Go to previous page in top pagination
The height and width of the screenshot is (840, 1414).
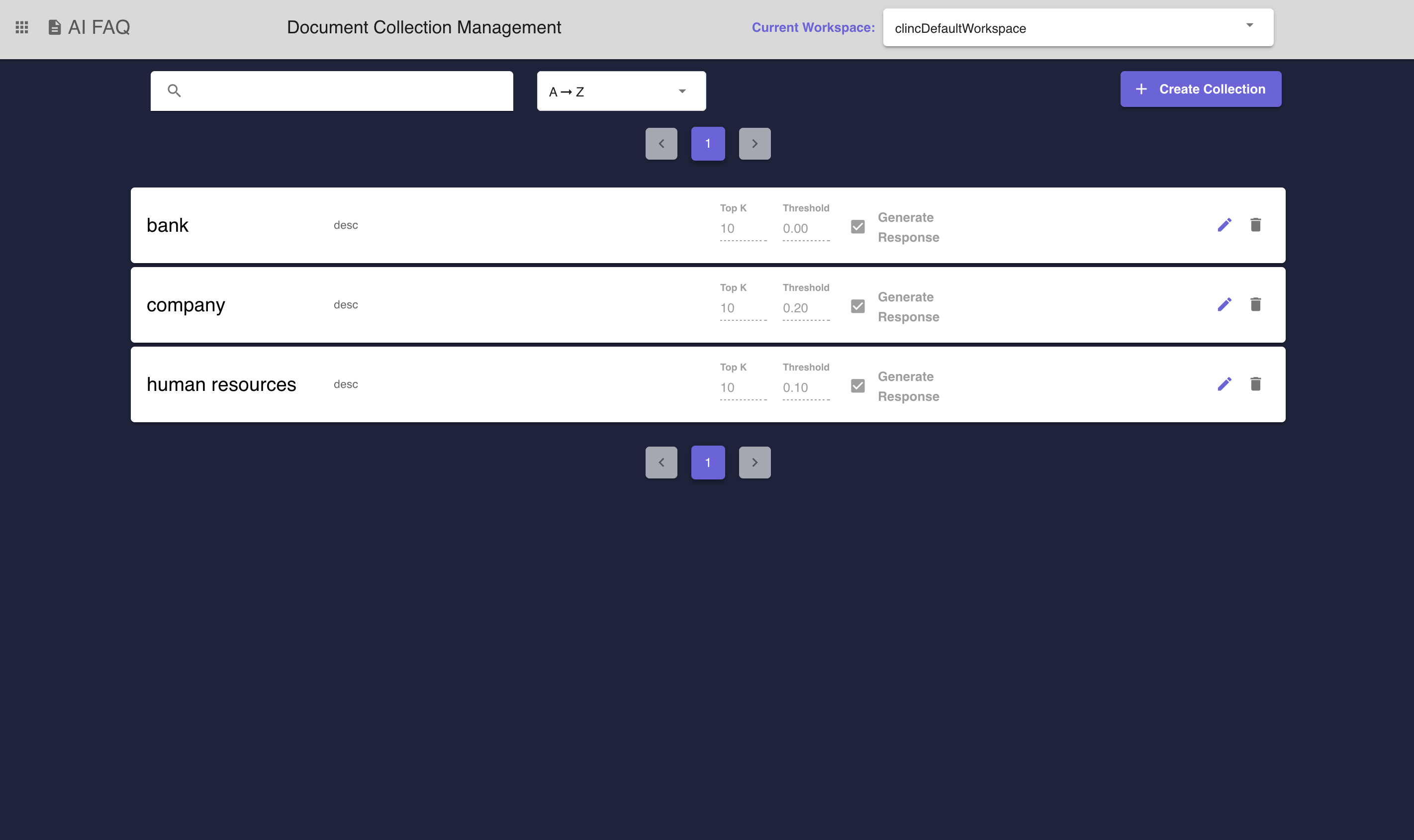[x=661, y=144]
